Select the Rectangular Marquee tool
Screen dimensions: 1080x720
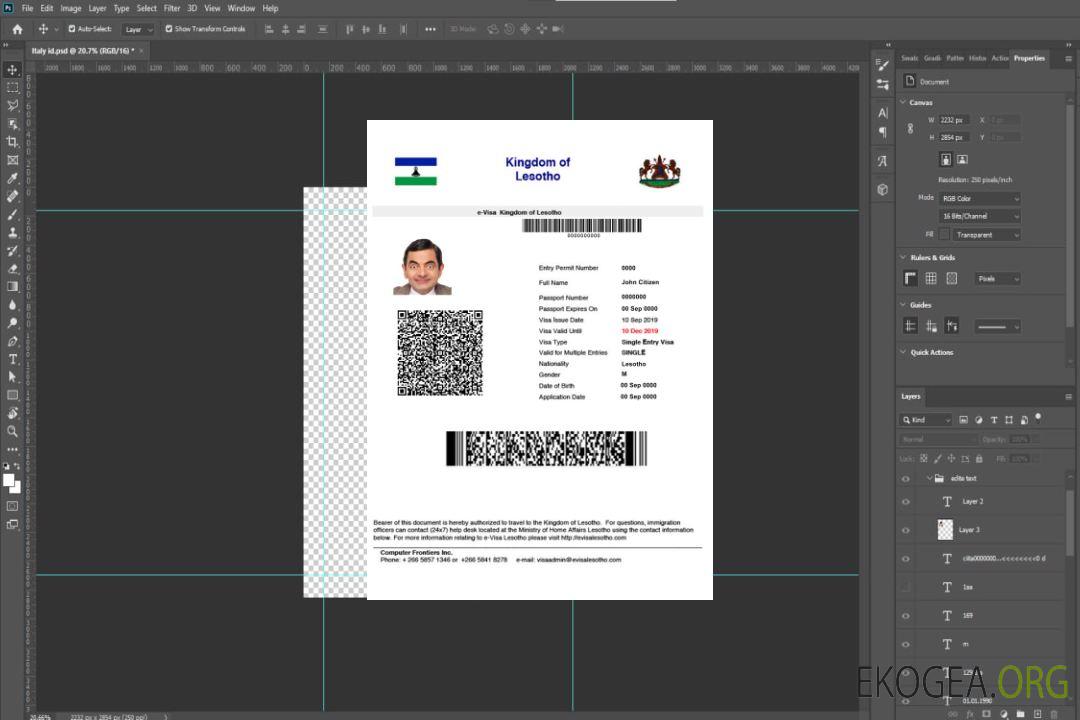point(12,88)
